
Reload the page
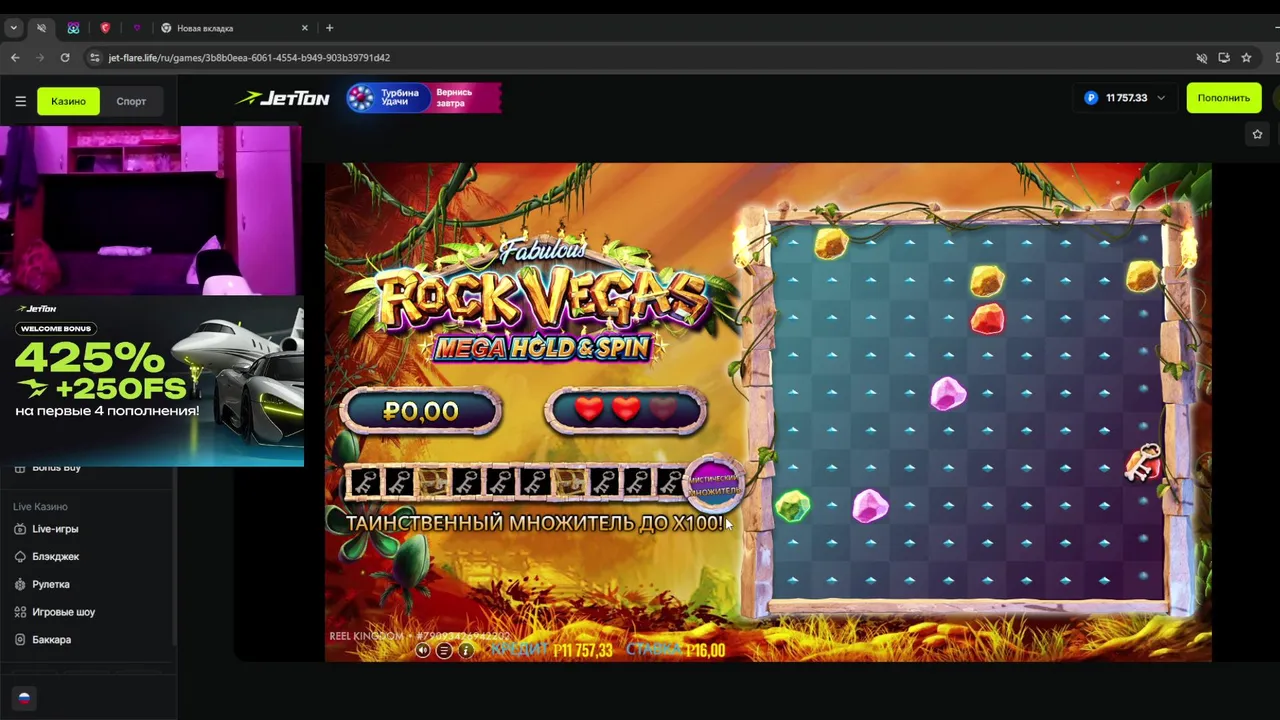65,58
